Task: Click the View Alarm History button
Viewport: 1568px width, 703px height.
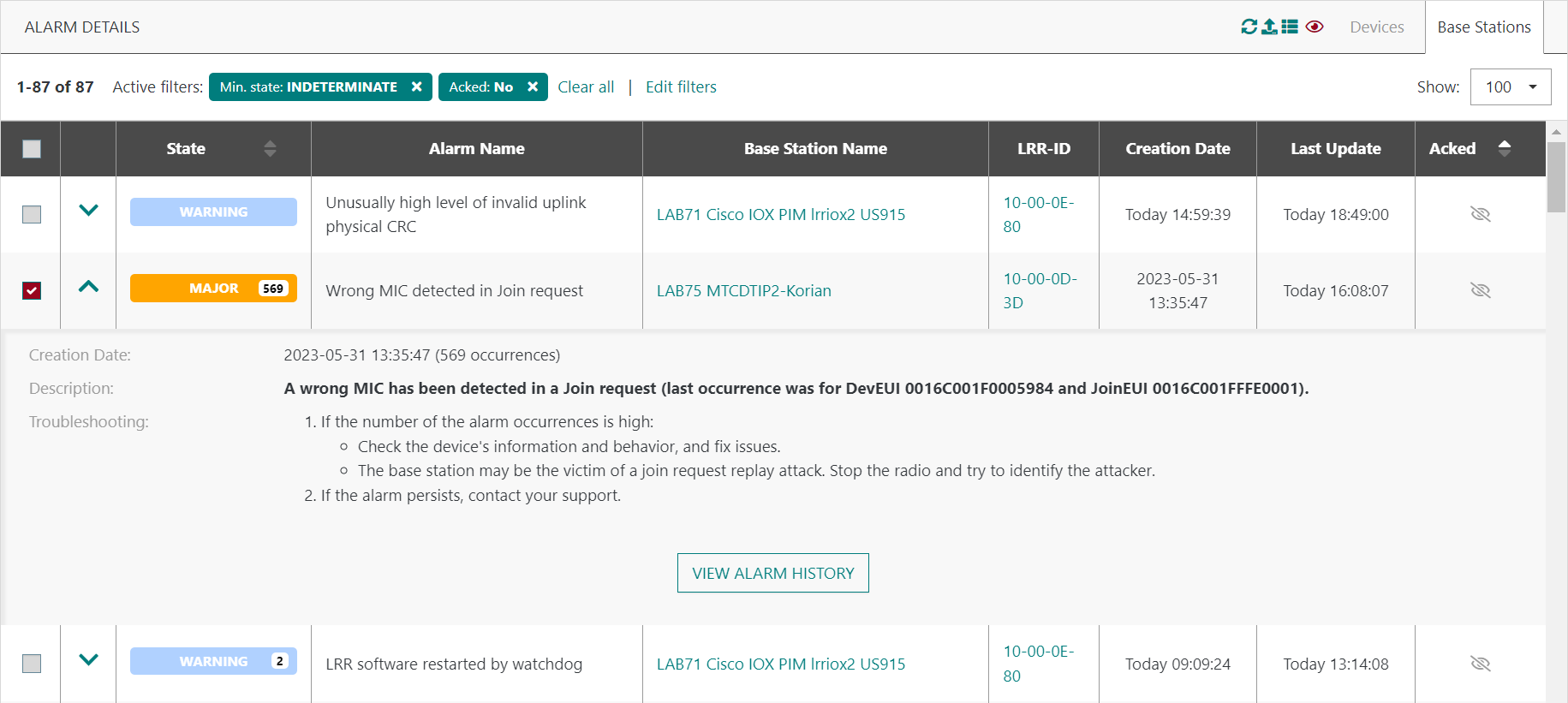Action: pos(772,573)
